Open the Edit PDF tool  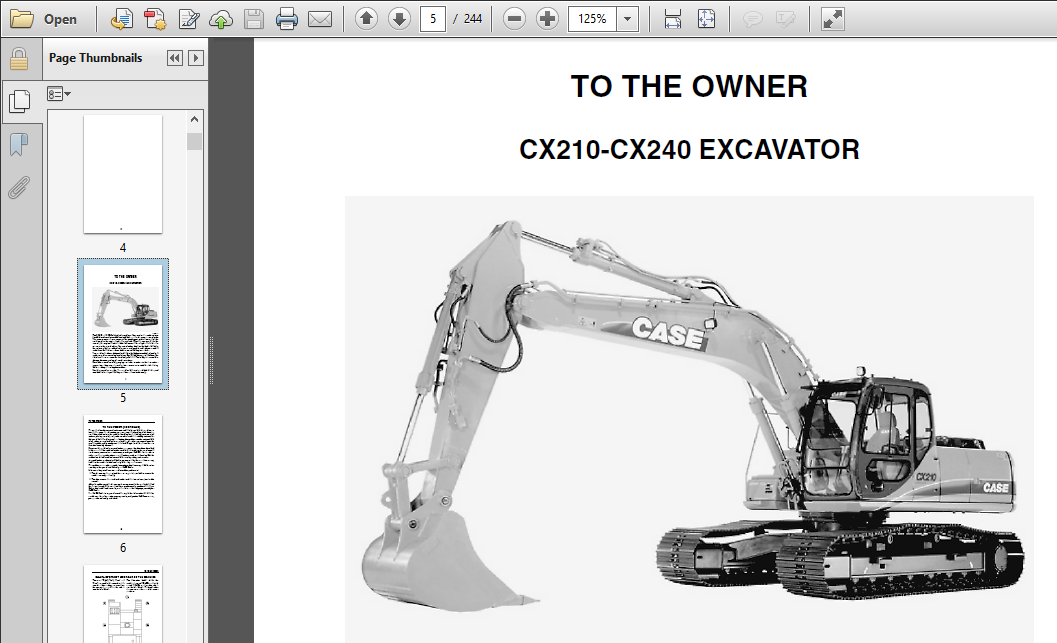coord(188,19)
